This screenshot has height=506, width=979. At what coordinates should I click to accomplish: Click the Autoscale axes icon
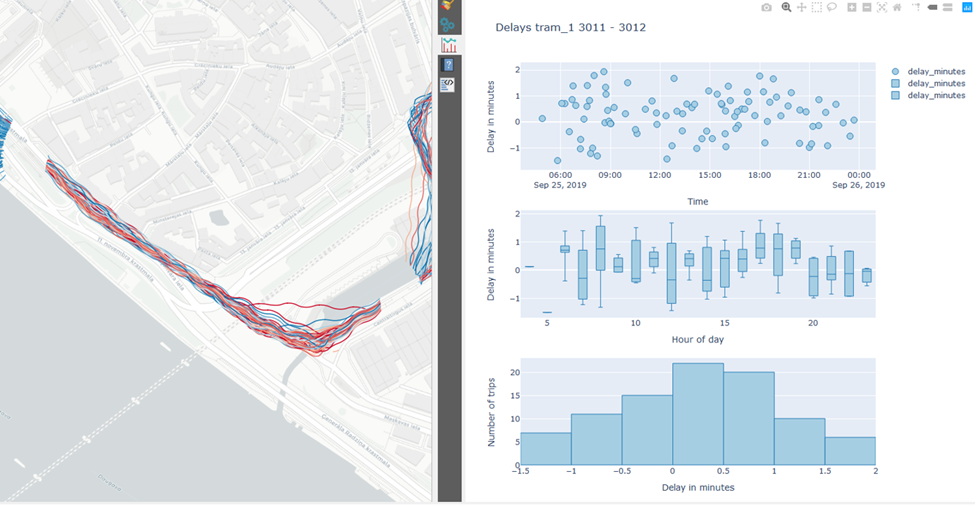881,7
